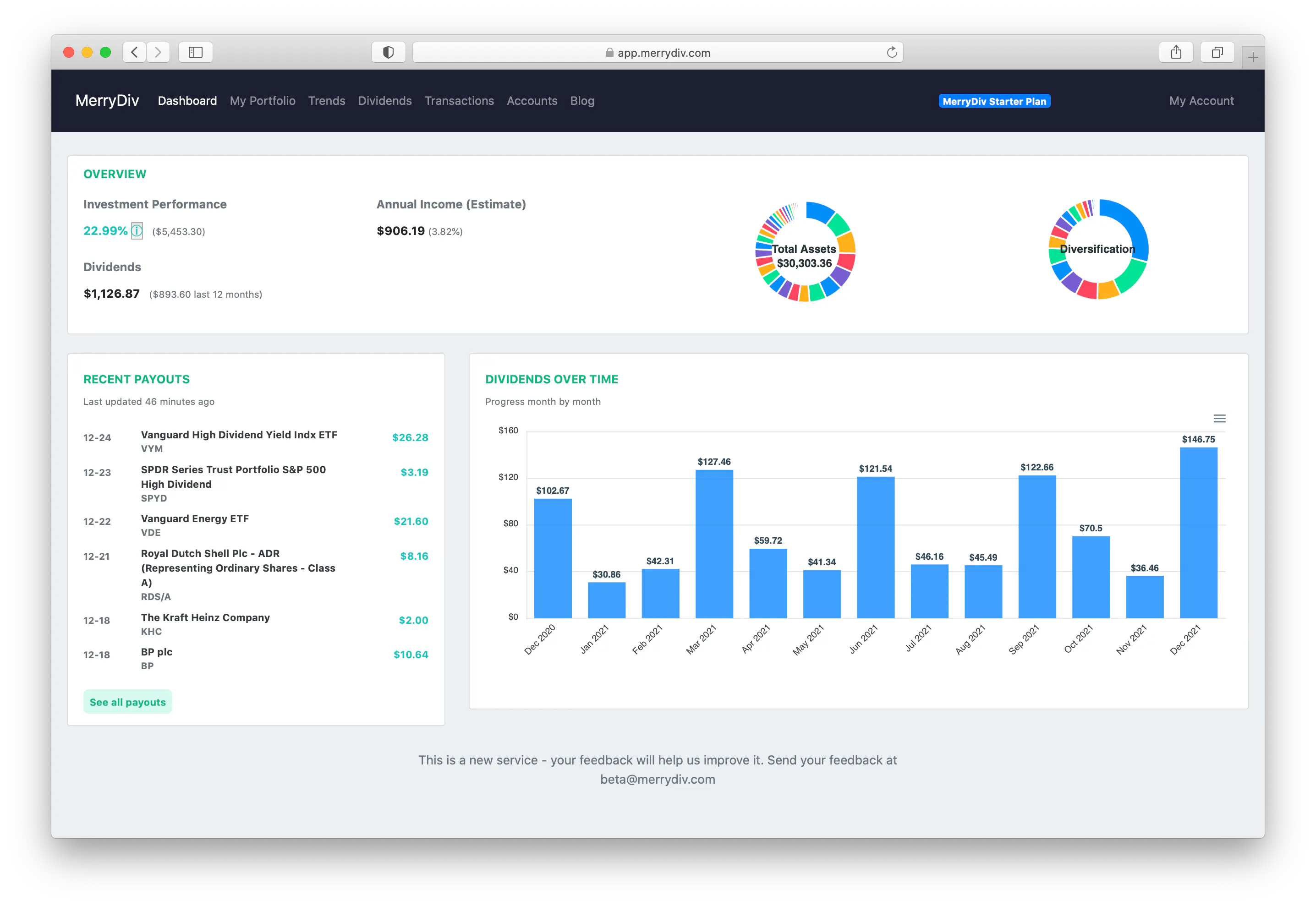
Task: Open the My Portfolio nav item
Action: (262, 101)
